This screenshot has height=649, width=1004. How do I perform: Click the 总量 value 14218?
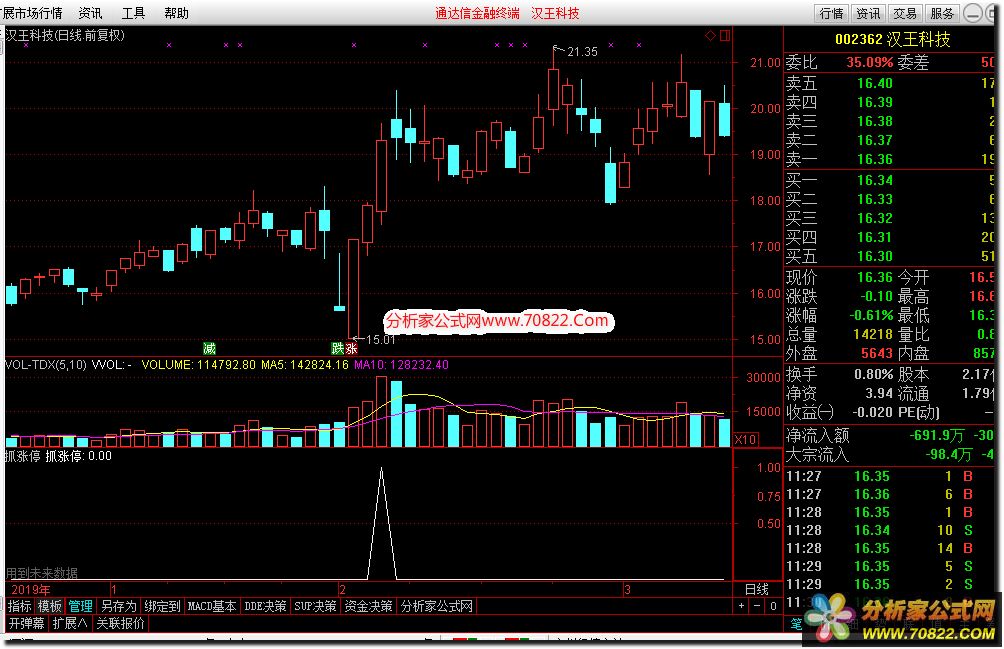(x=873, y=334)
